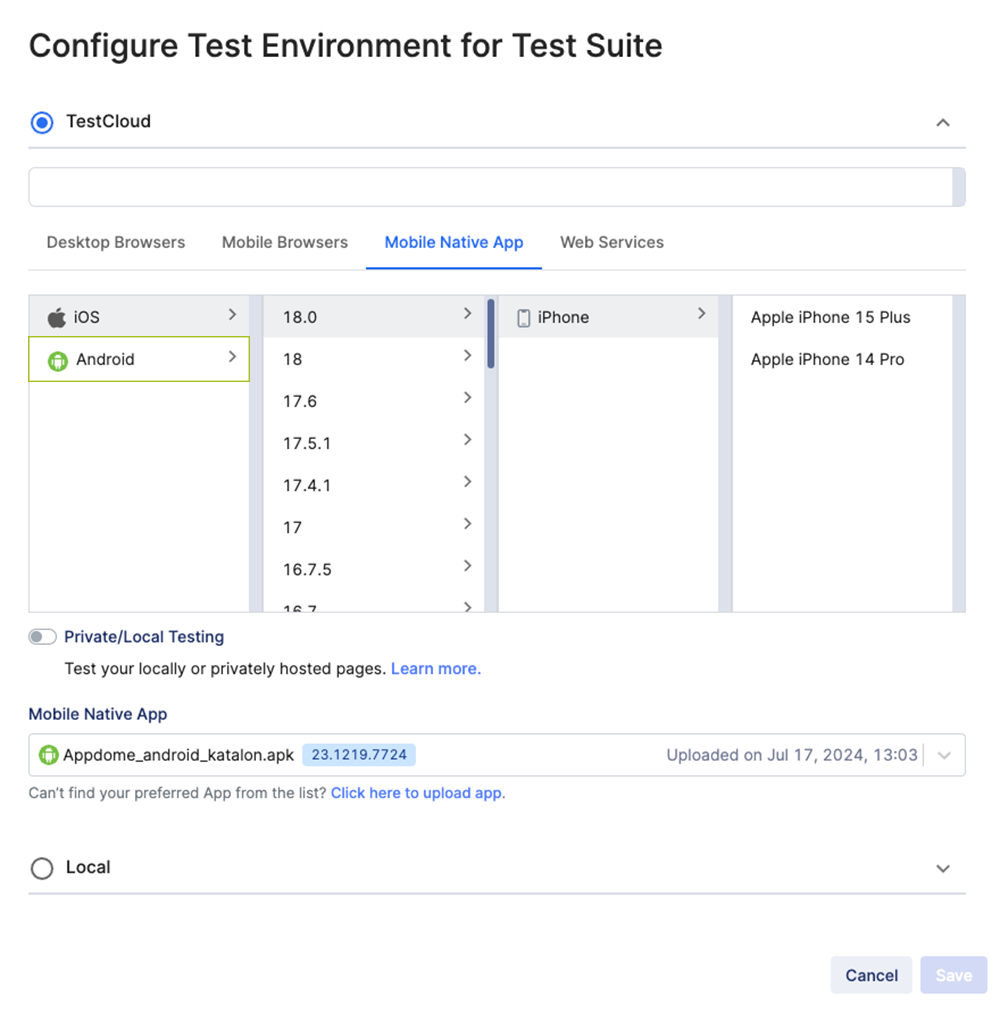Open the Web Services tab
Screen dimensions: 1000x1013
[x=612, y=242]
